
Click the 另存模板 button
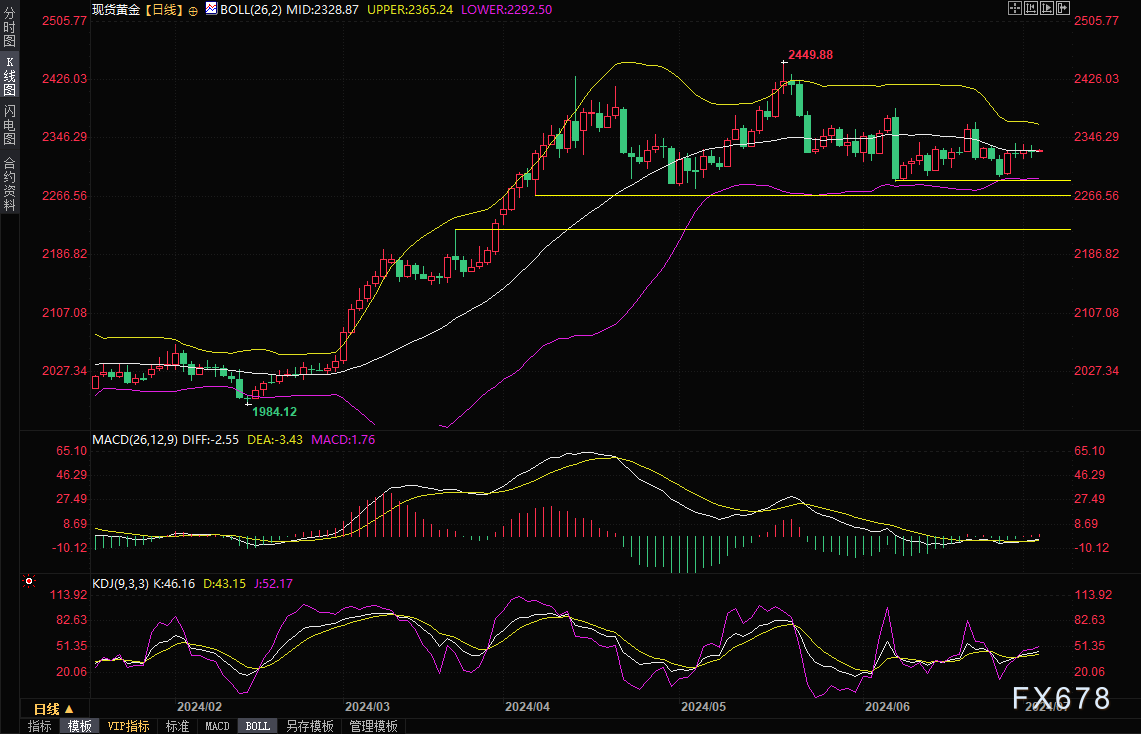click(x=309, y=726)
